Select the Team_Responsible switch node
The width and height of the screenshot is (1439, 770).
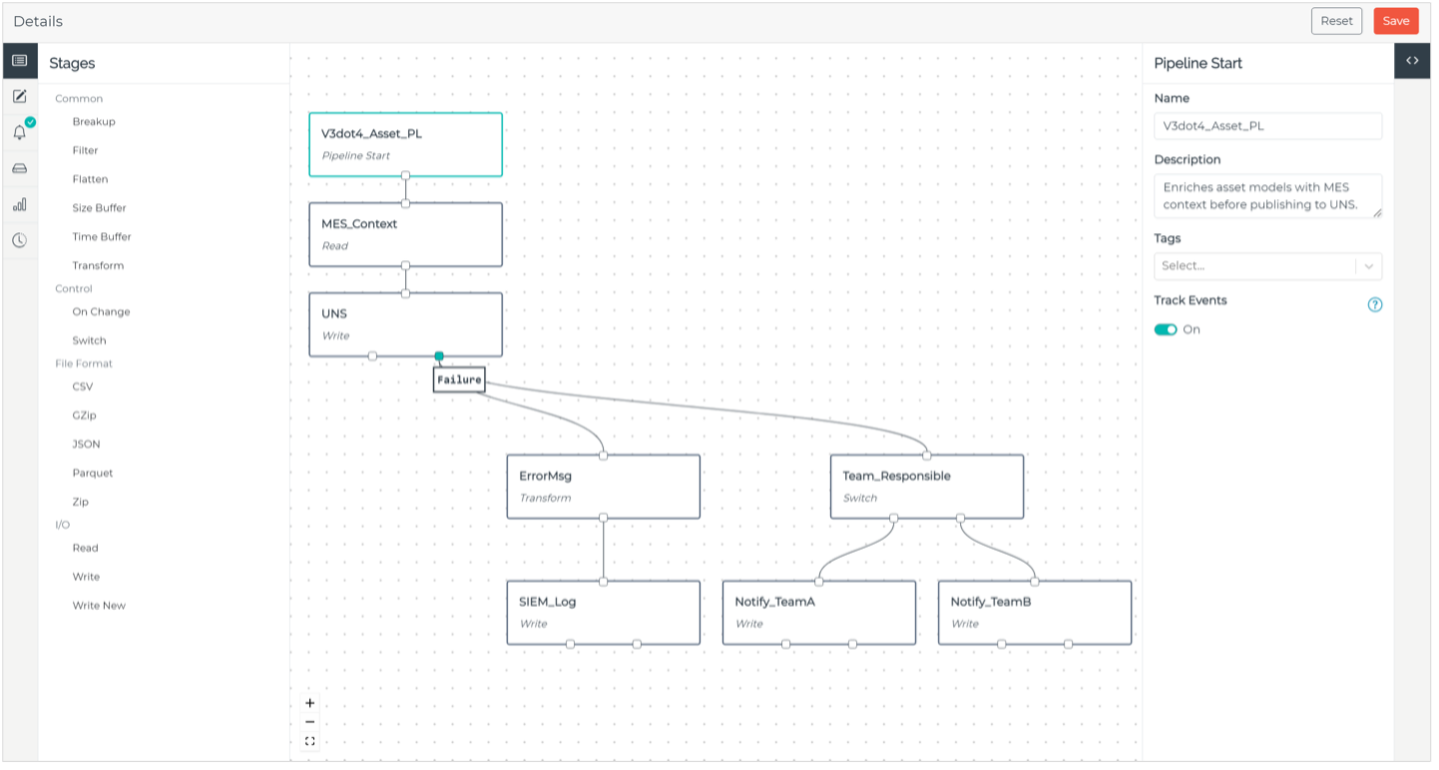pyautogui.click(x=926, y=486)
